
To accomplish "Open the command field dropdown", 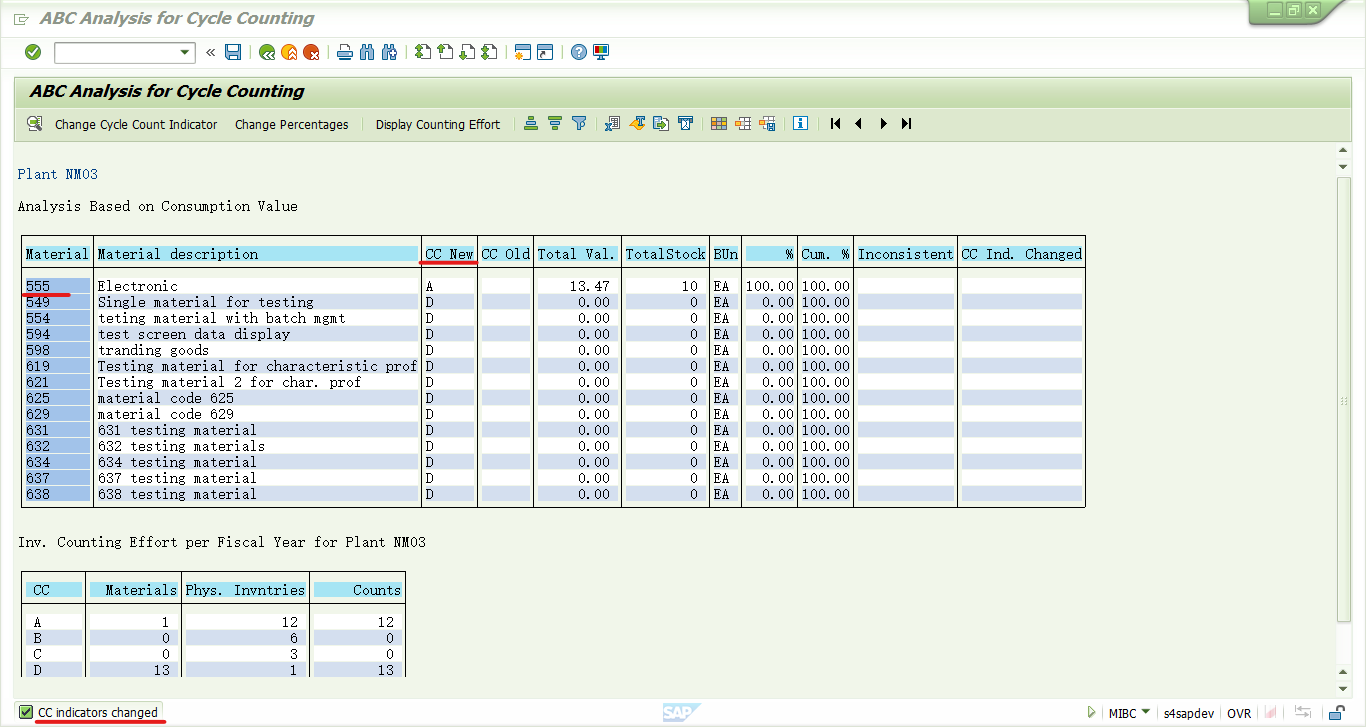I will tap(186, 52).
